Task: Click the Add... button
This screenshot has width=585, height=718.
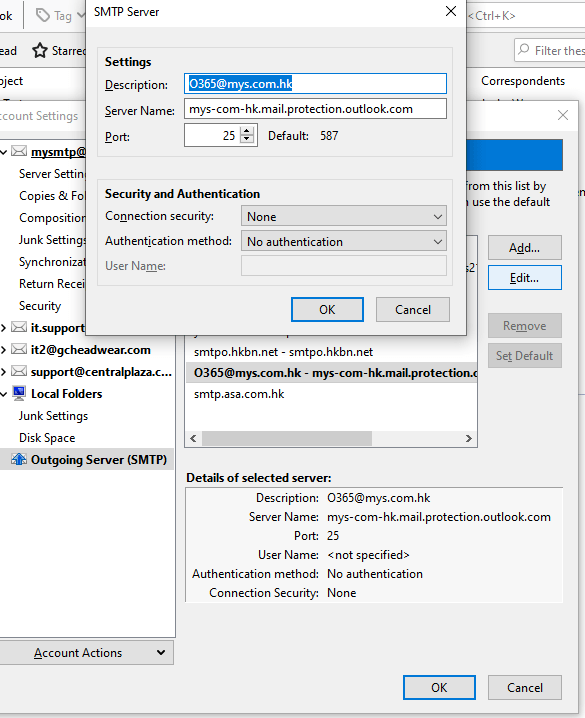Action: (x=525, y=248)
